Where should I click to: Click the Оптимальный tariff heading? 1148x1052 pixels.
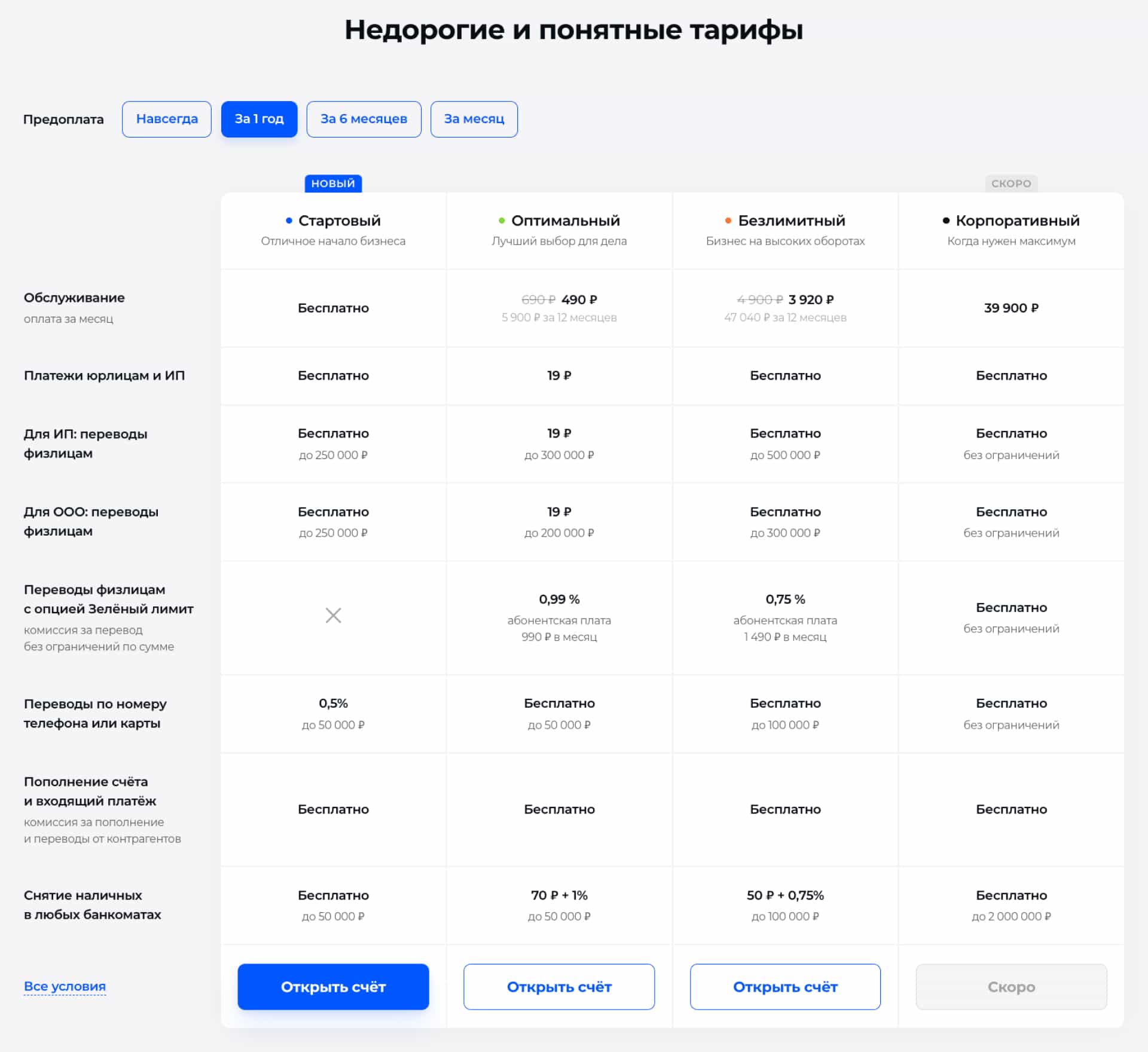[565, 221]
